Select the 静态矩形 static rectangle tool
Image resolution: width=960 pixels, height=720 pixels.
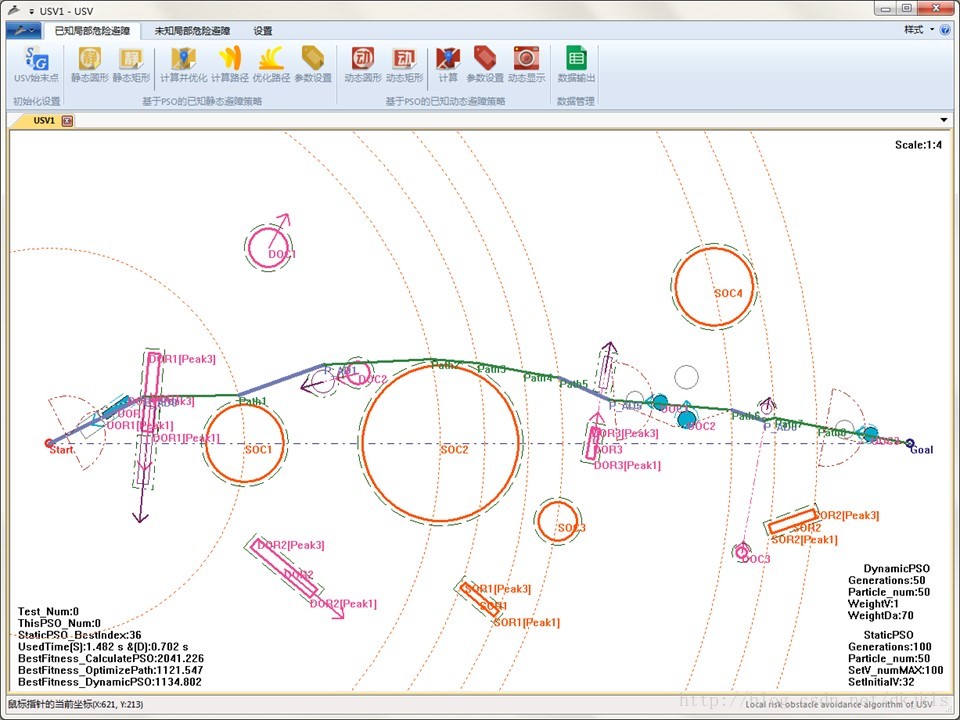point(131,64)
